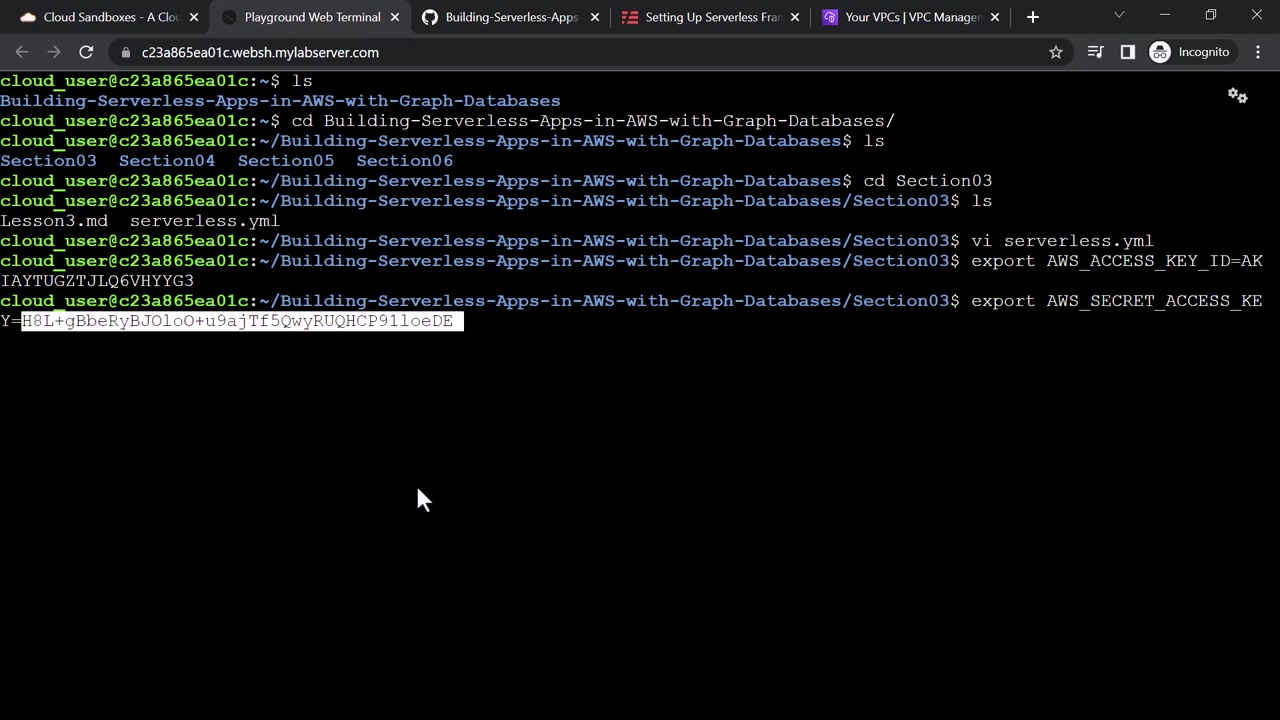
Task: Minimize the Chrome window
Action: [1165, 15]
